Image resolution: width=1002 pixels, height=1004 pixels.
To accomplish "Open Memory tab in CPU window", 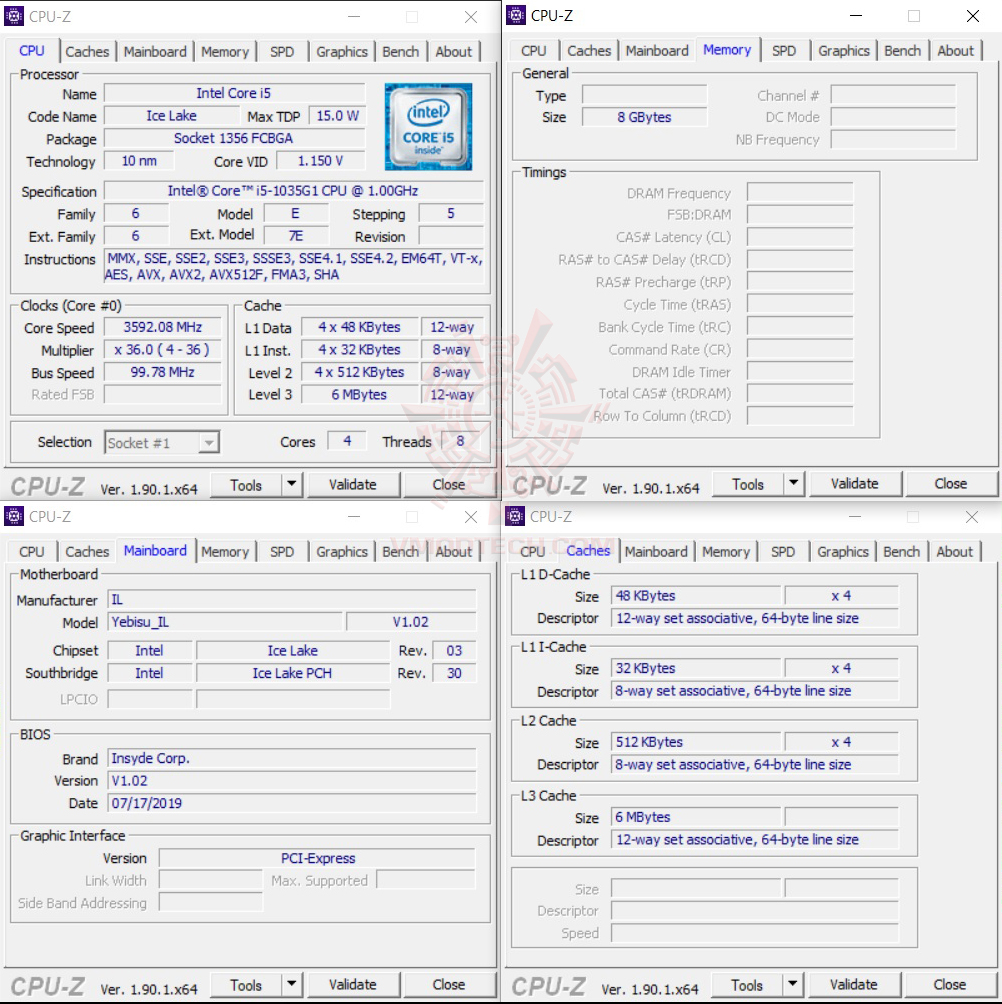I will [225, 52].
